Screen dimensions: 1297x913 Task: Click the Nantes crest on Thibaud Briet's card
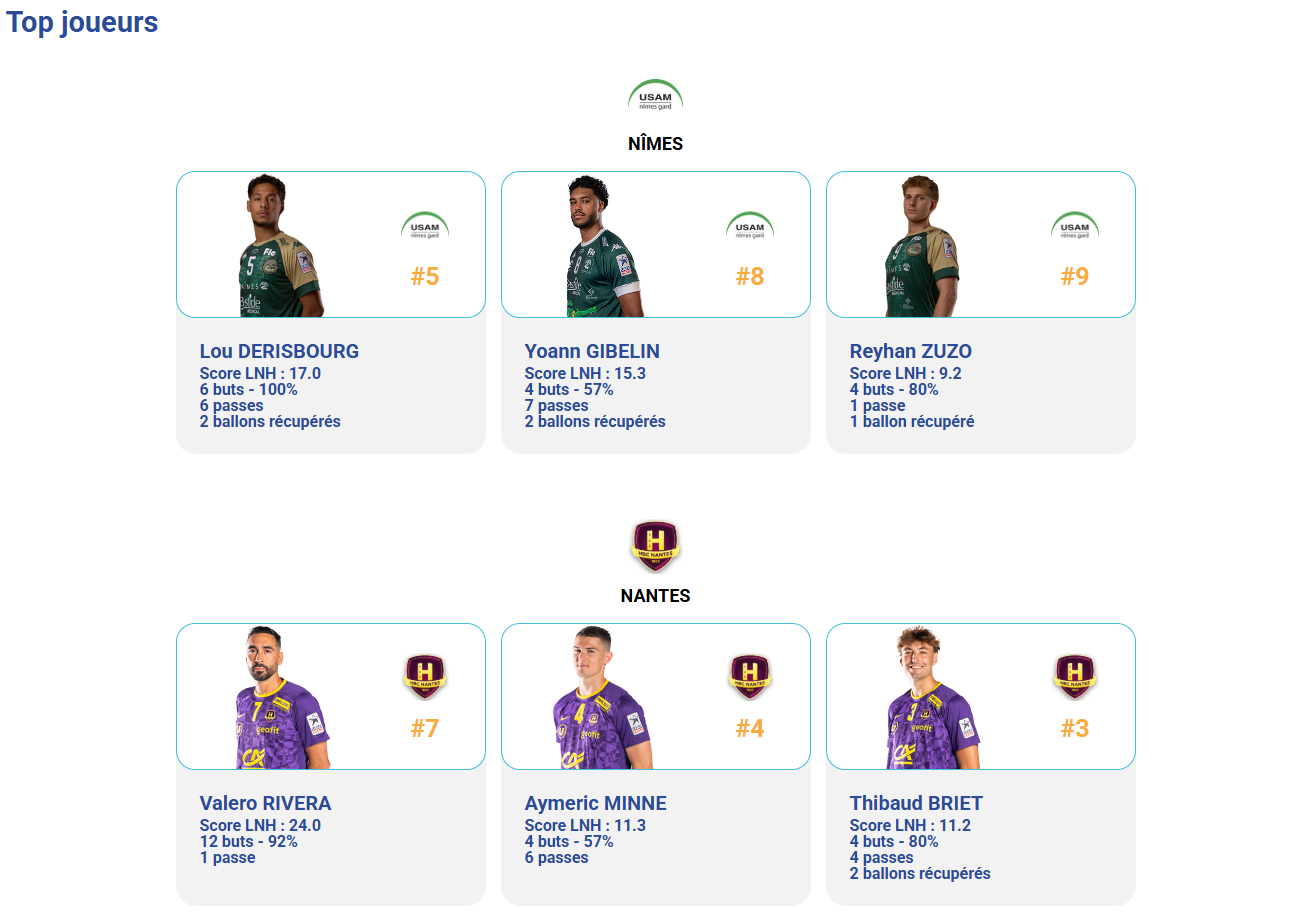1075,676
